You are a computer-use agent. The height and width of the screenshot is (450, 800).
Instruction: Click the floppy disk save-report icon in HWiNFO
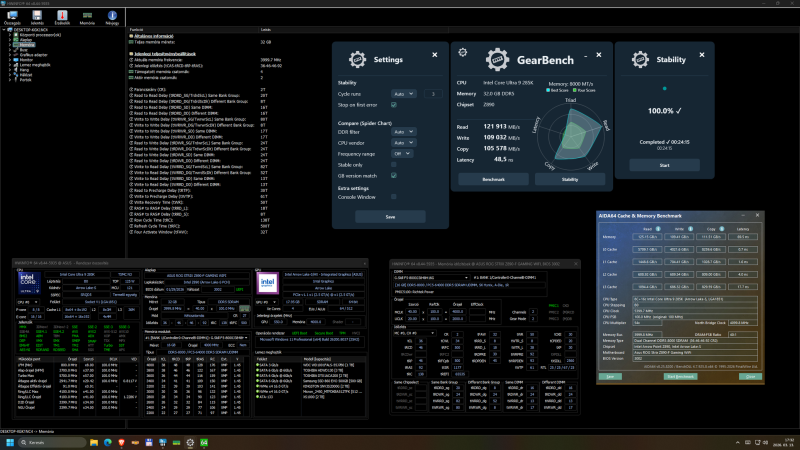37,17
